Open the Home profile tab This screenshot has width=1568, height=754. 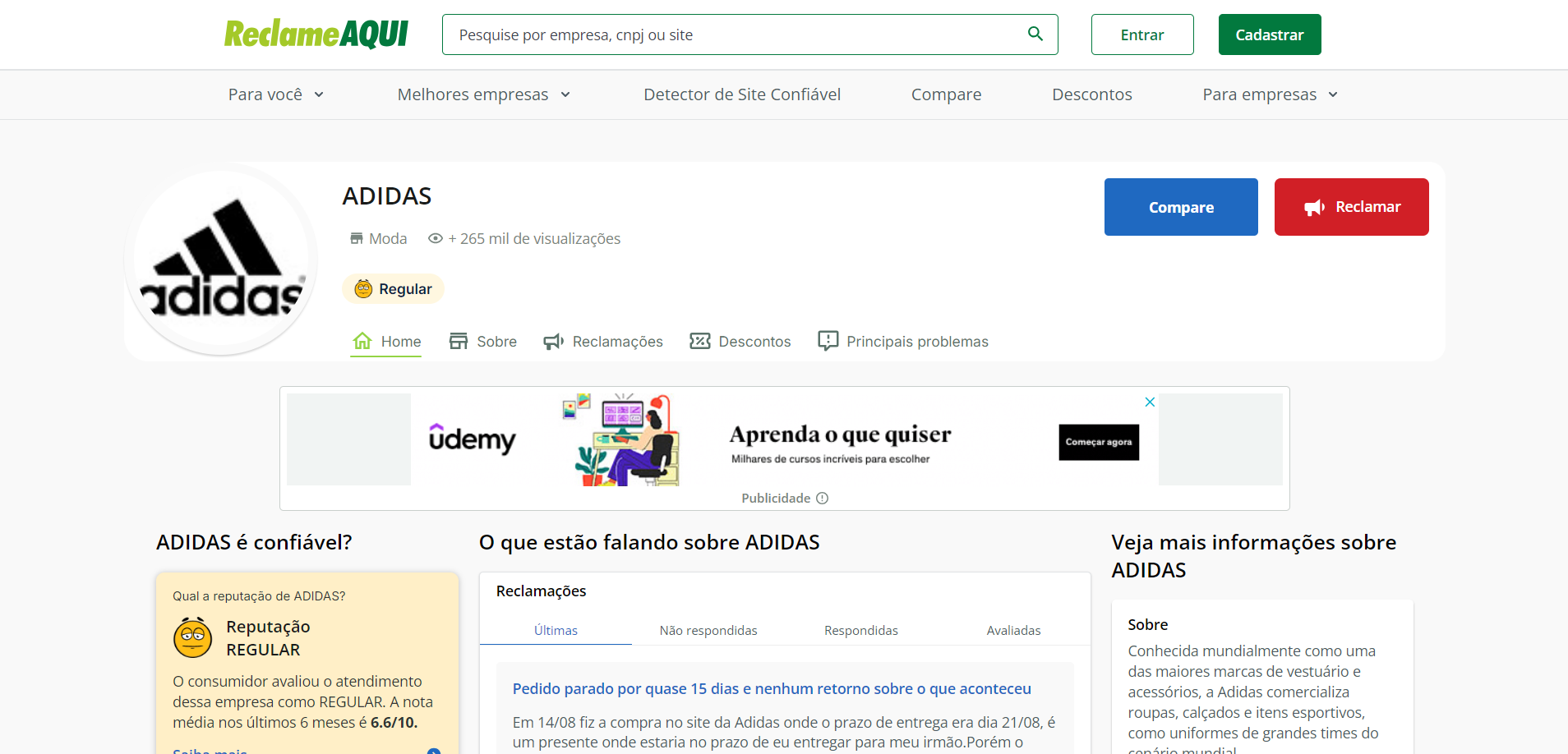[x=386, y=341]
